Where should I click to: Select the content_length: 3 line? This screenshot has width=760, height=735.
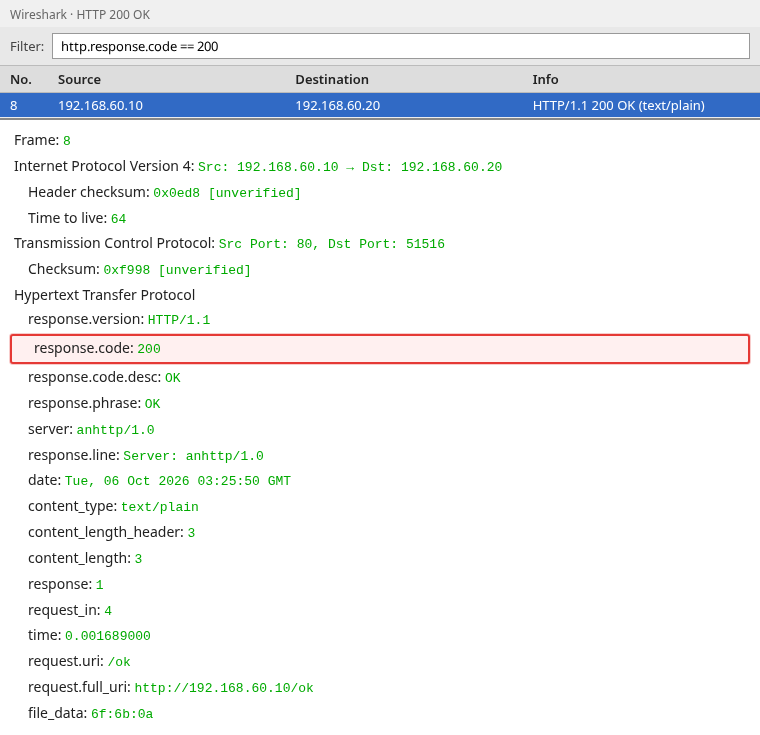pyautogui.click(x=85, y=559)
